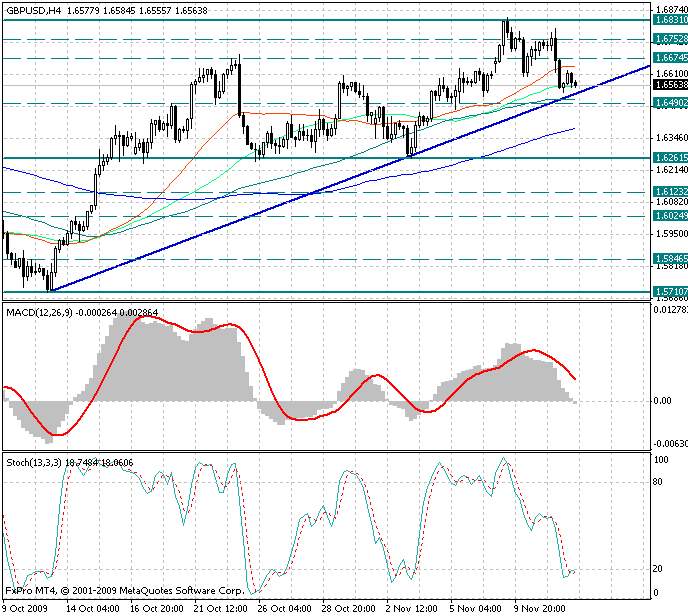This screenshot has height=616, width=688.
Task: Select the 1.62615 price level label
Action: point(670,158)
